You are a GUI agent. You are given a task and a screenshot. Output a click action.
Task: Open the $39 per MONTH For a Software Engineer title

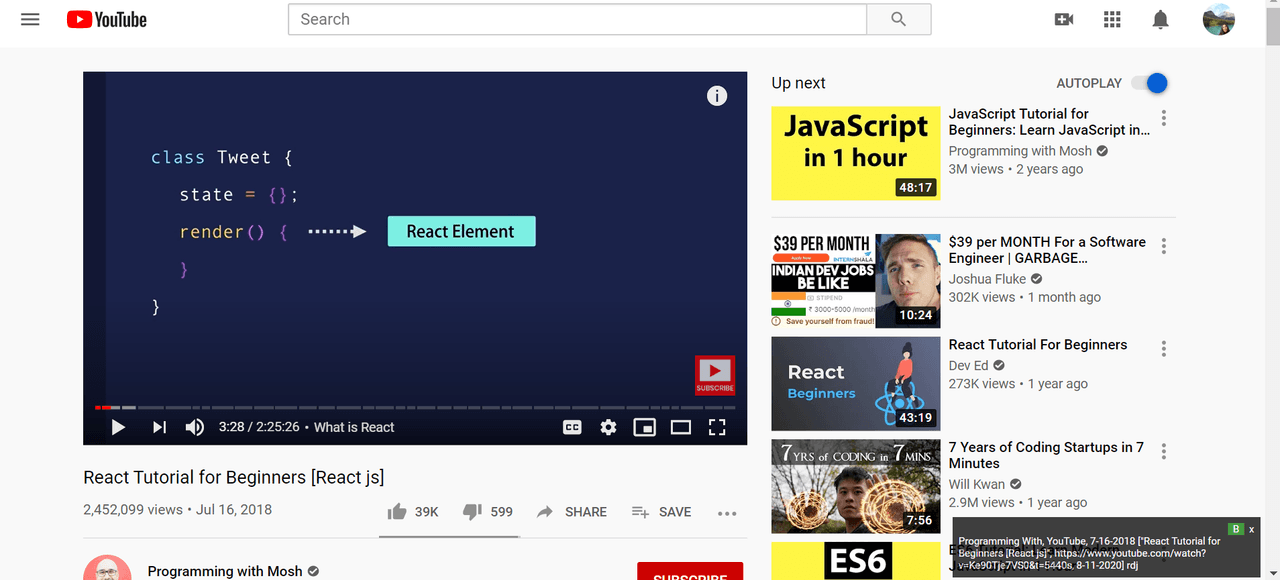tap(1047, 250)
